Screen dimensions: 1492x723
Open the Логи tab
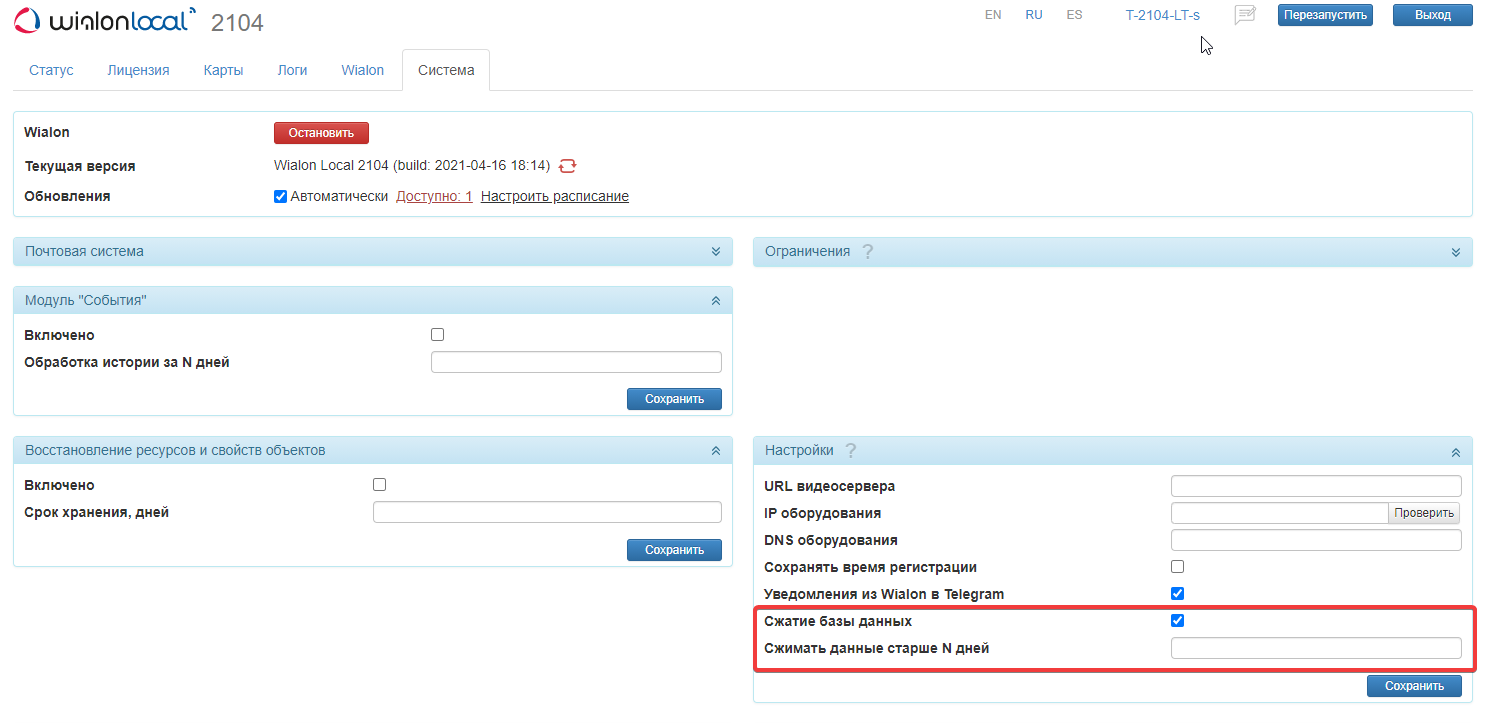[x=292, y=70]
